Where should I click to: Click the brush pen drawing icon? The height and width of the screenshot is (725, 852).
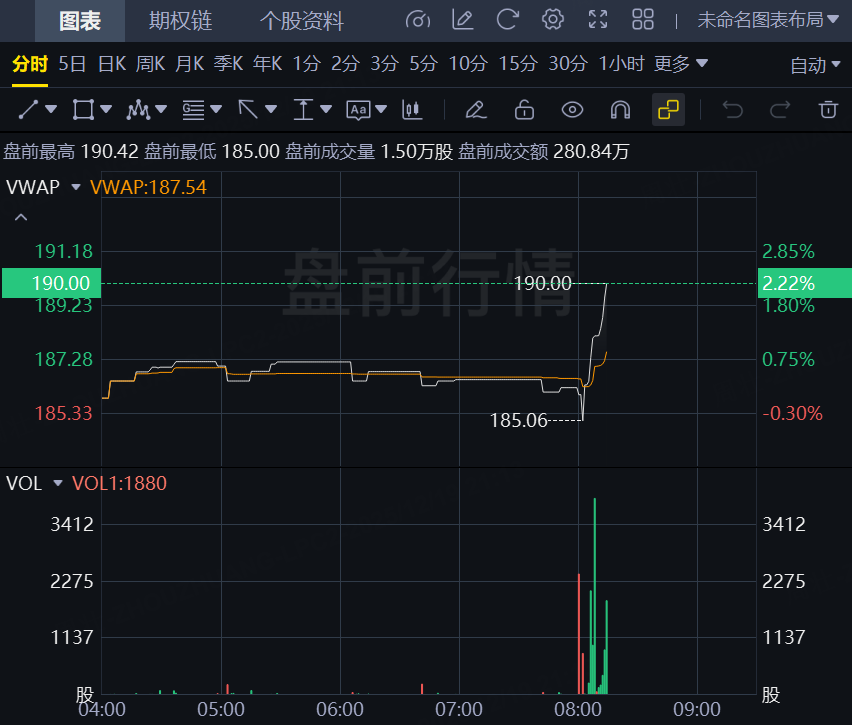pos(476,110)
